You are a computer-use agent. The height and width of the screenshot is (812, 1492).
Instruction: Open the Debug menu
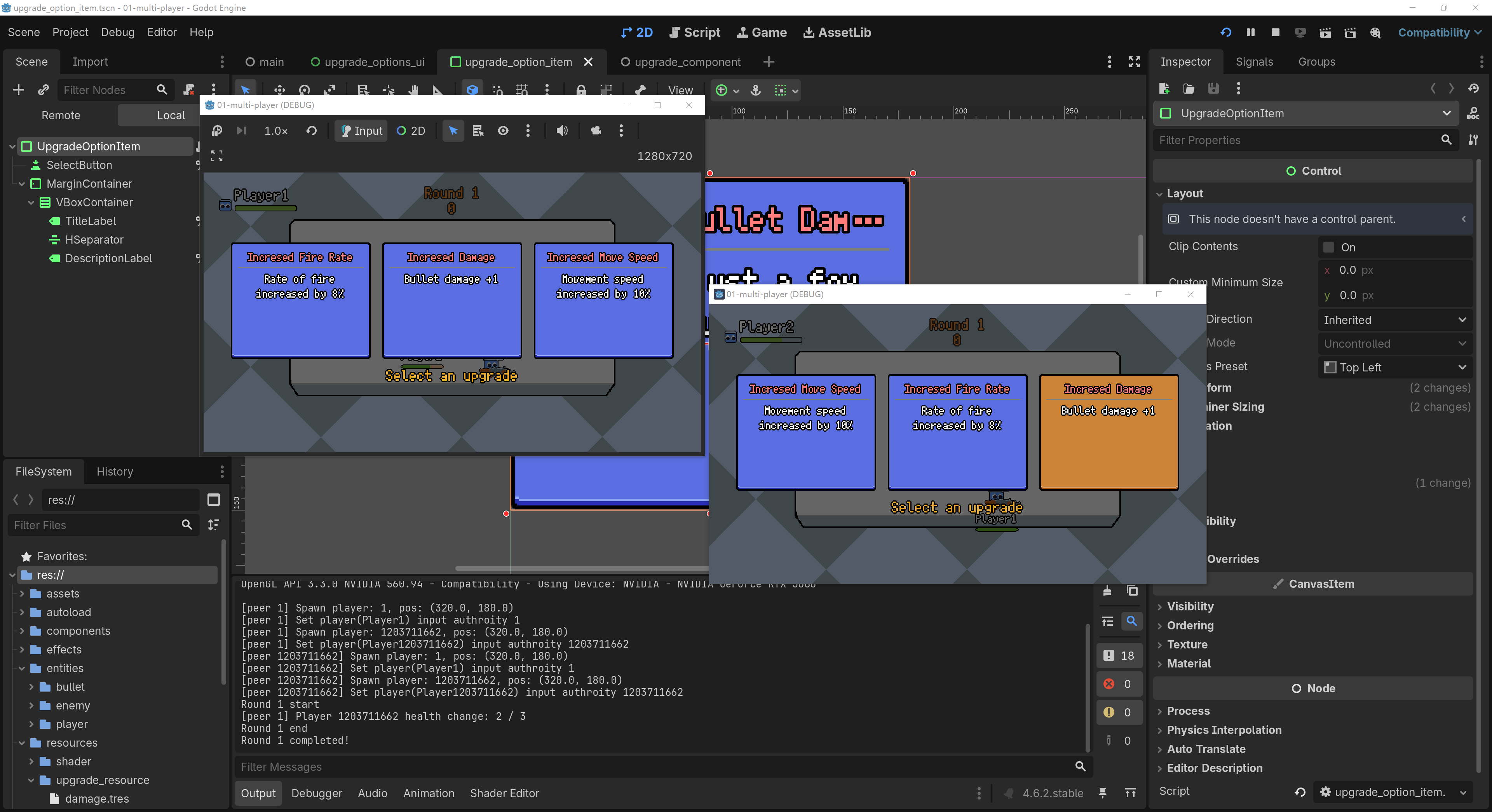point(118,32)
